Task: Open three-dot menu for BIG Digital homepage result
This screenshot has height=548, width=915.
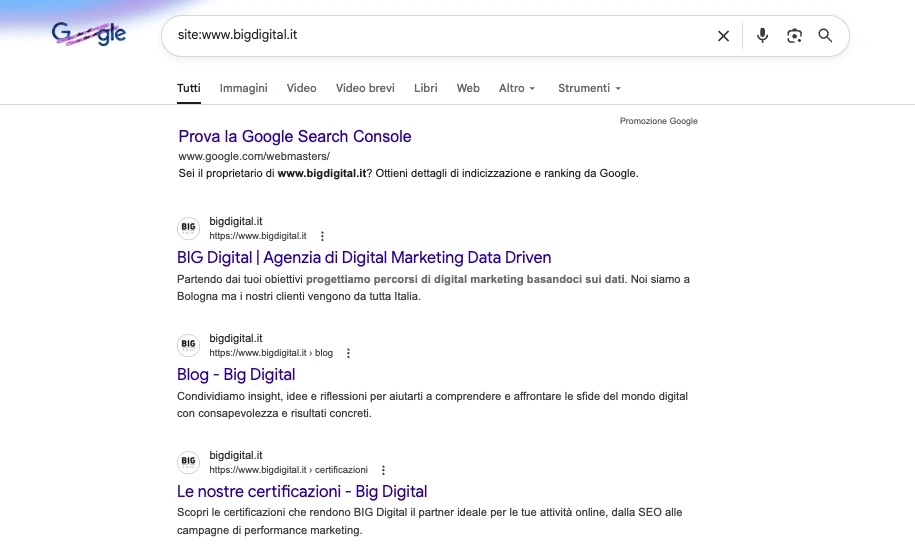Action: click(322, 236)
